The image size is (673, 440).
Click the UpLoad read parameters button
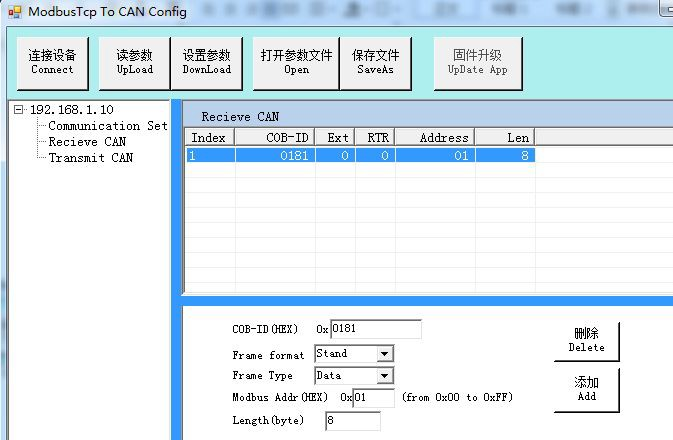134,63
